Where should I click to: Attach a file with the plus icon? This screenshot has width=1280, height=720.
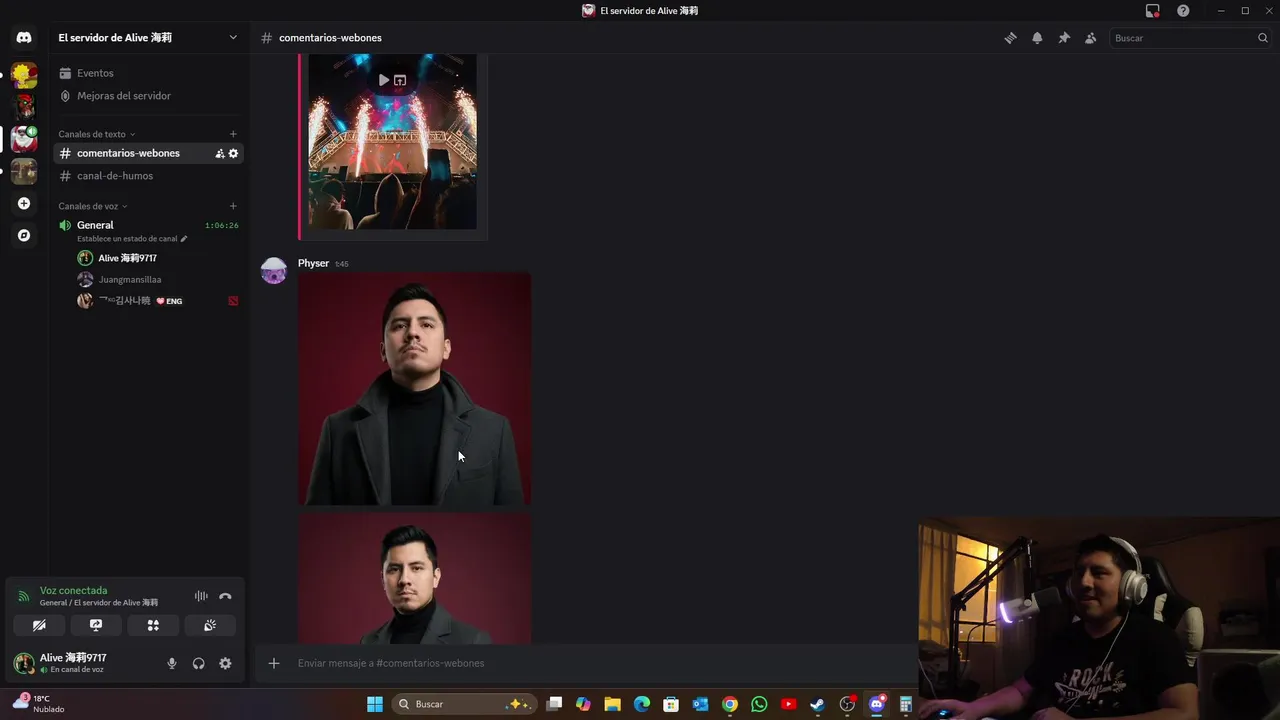click(273, 663)
